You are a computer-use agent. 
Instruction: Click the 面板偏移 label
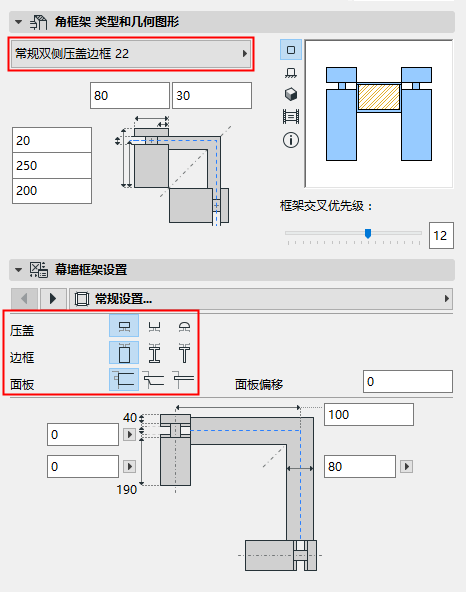[259, 384]
